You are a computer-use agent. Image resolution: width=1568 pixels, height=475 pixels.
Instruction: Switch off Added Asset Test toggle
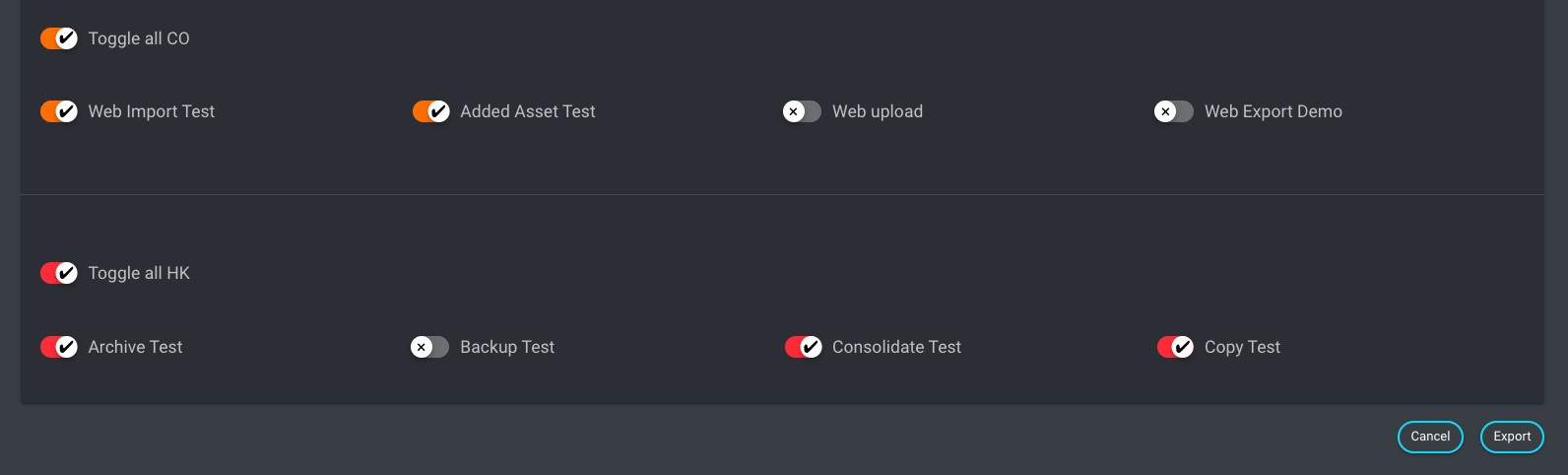coord(431,111)
